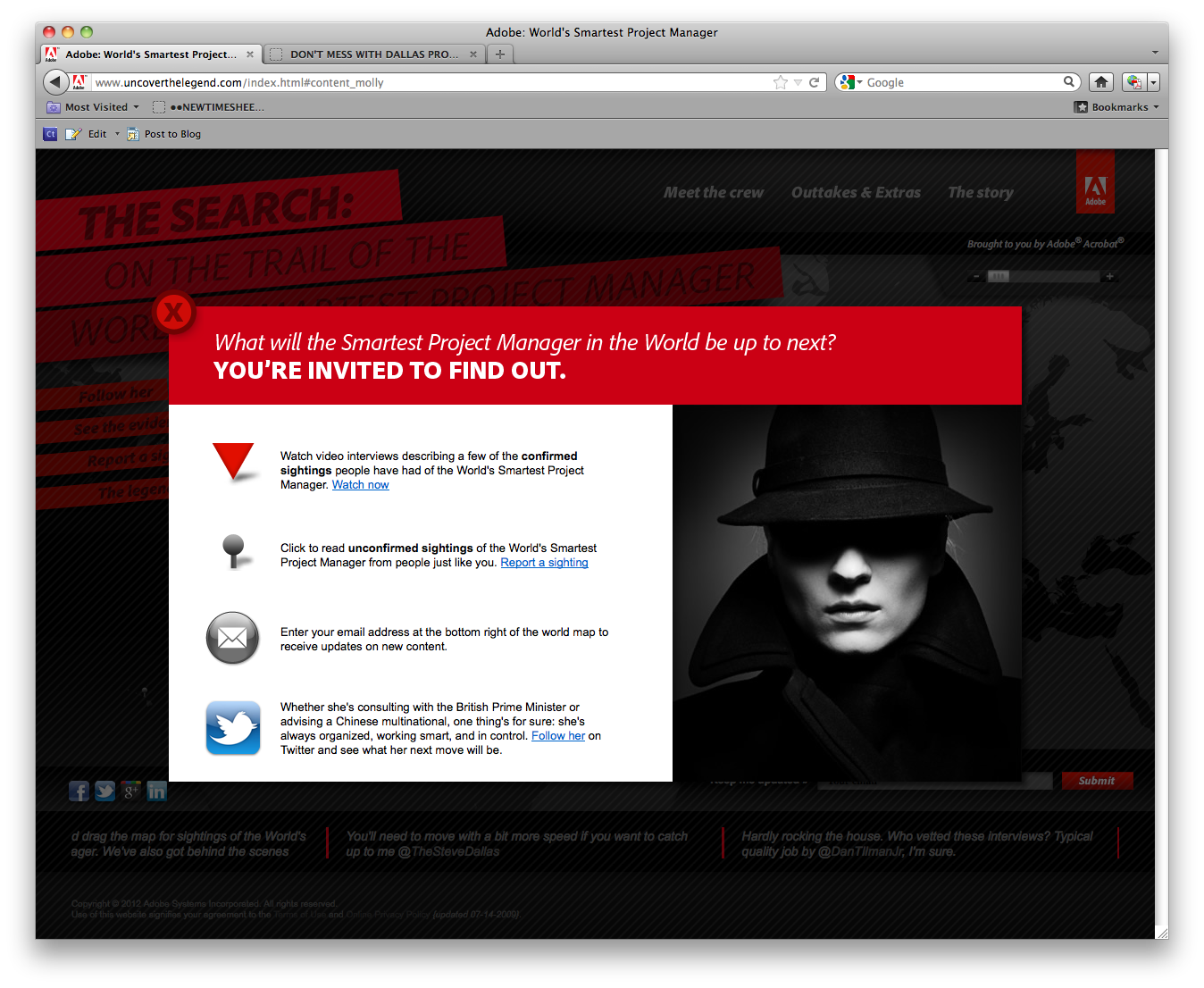Click Post to Blog toolbar item
The image size is (1204, 988).
point(163,134)
